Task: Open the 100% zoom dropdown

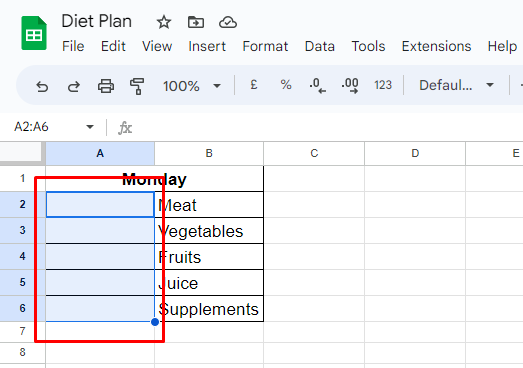Action: coord(192,86)
